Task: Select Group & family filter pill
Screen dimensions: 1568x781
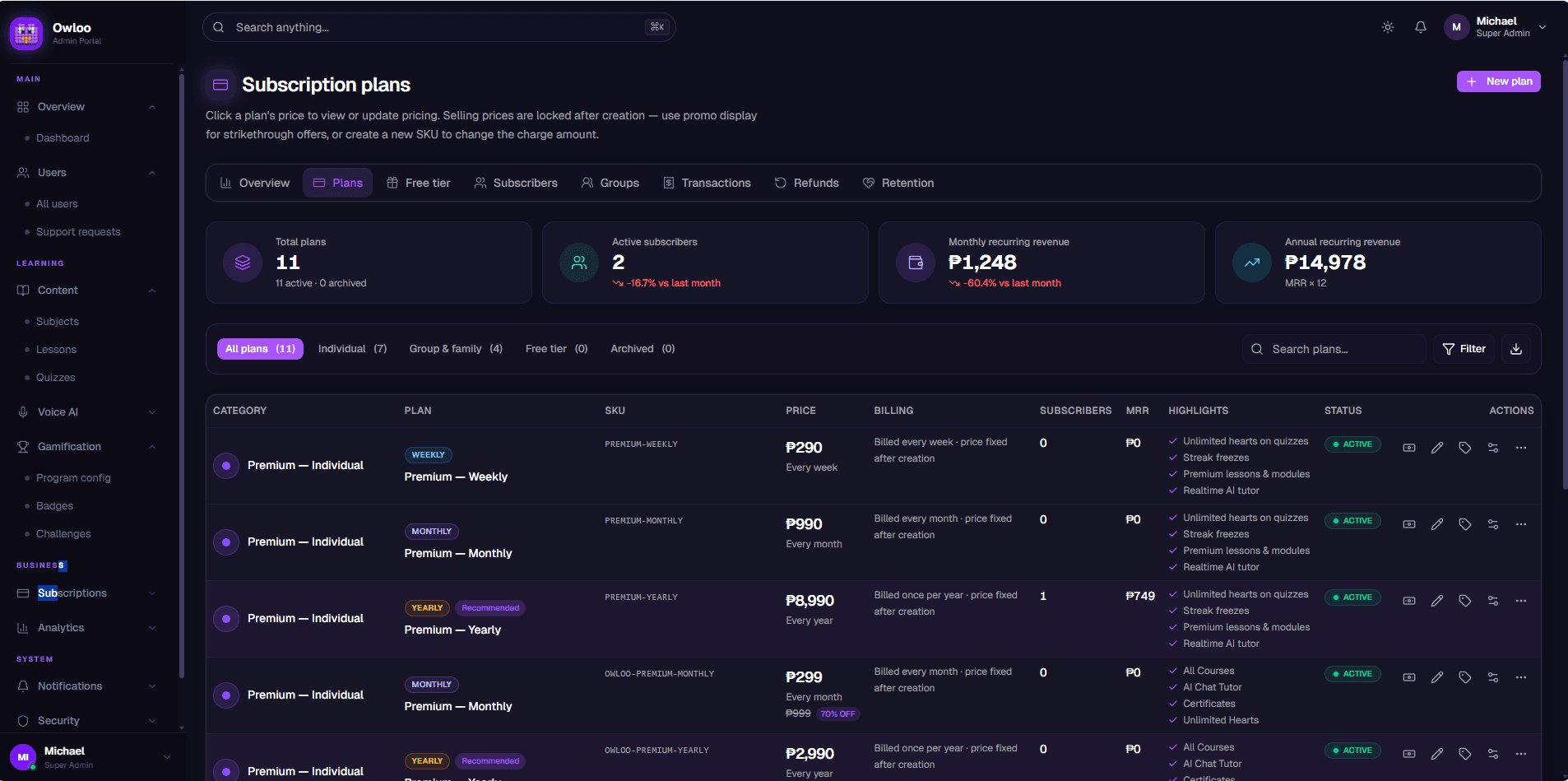Action: [456, 349]
